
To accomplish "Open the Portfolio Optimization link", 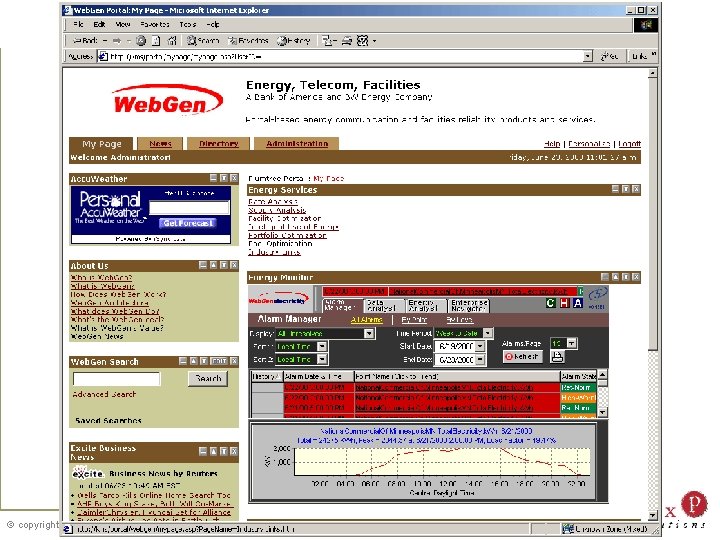I will coord(287,235).
